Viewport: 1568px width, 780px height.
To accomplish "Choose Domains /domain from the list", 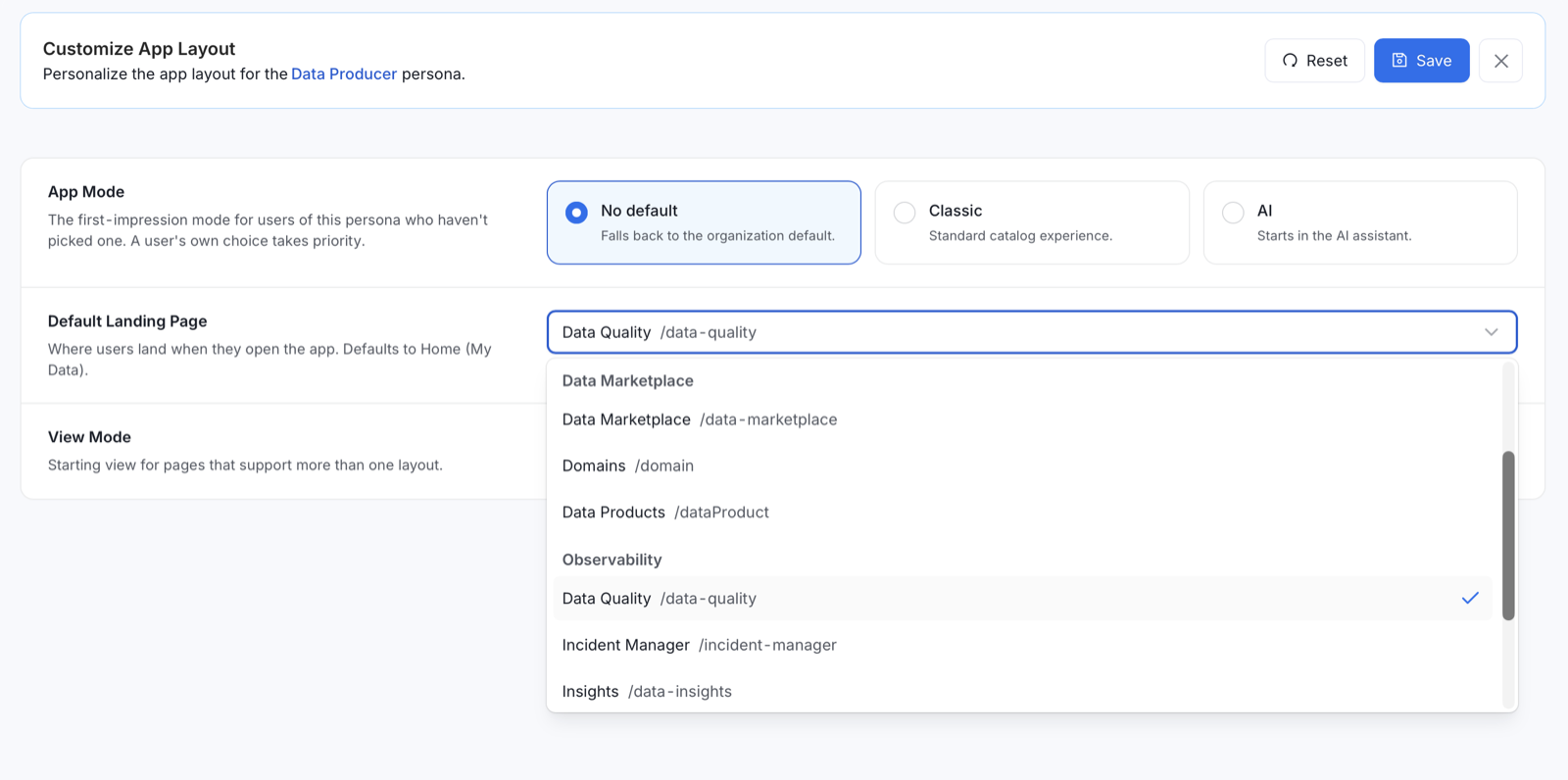I will point(1022,465).
